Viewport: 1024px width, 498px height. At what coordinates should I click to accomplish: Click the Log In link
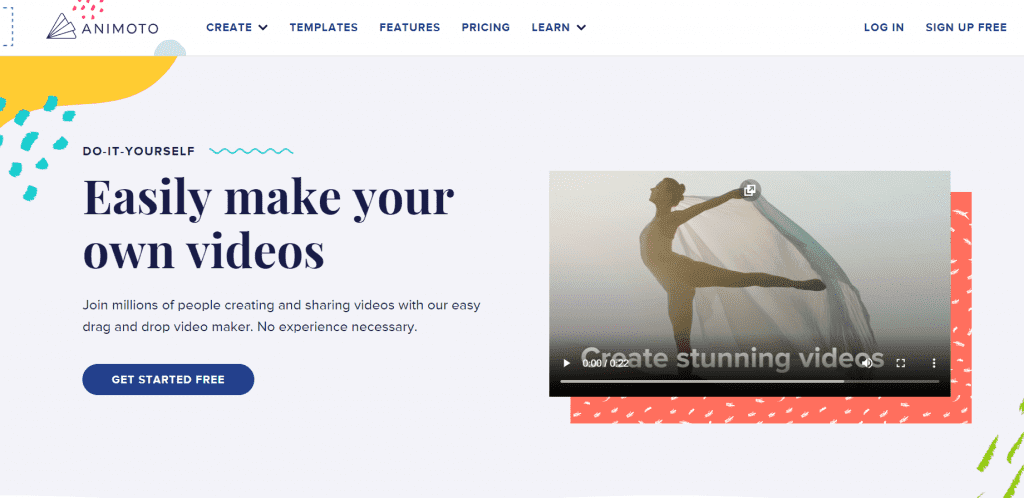(x=884, y=27)
